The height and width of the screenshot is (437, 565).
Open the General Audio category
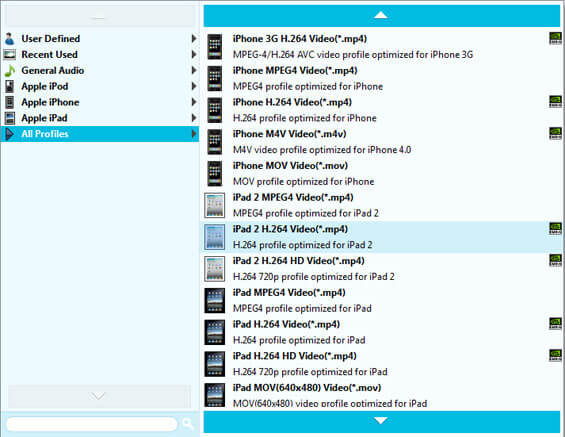tap(100, 70)
